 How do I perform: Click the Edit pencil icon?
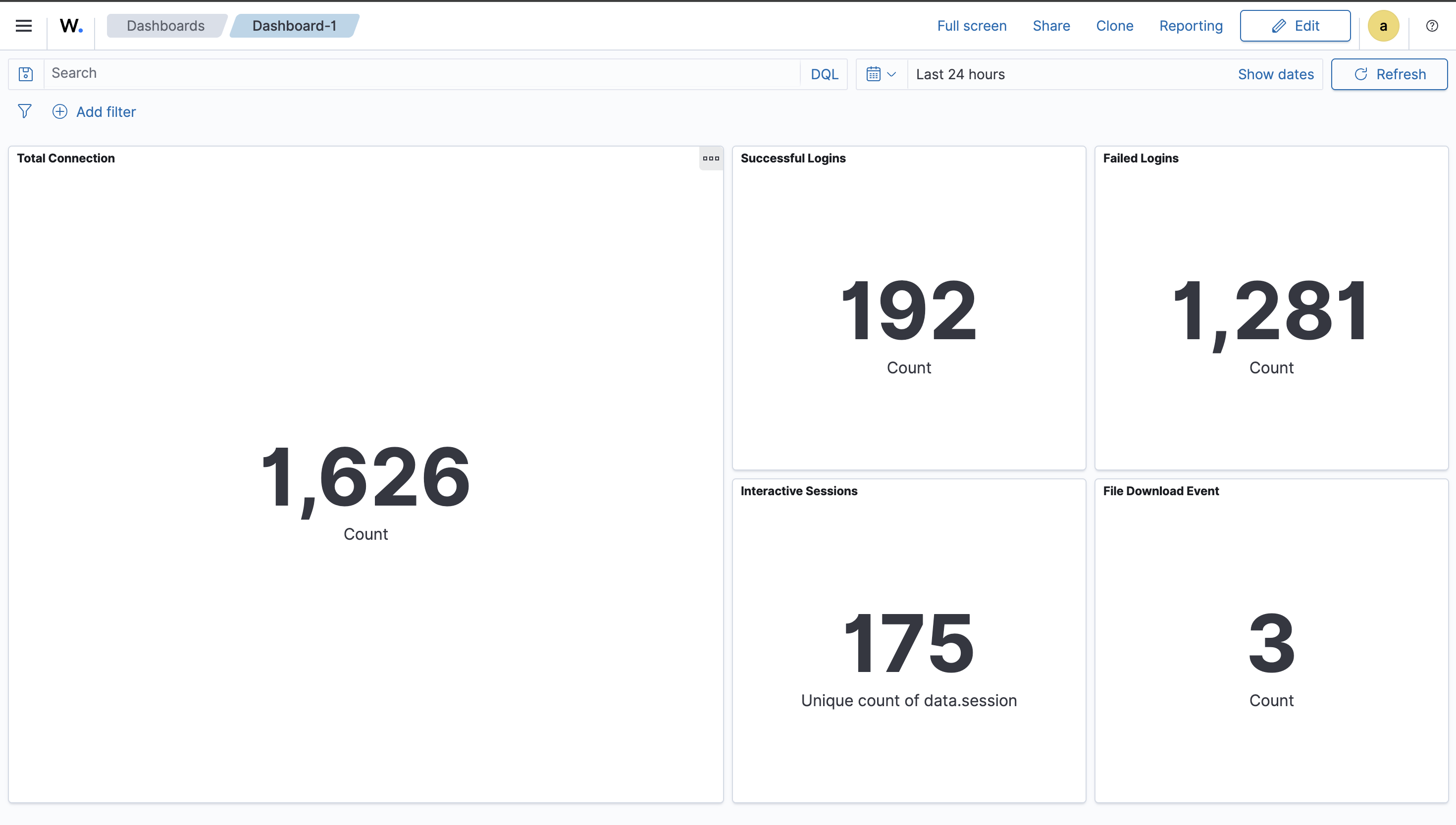(1278, 25)
